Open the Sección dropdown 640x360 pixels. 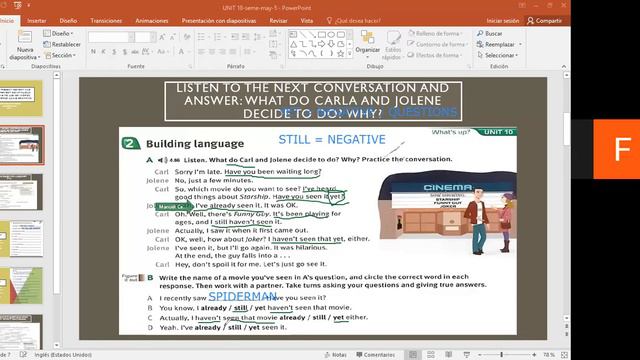pos(60,55)
